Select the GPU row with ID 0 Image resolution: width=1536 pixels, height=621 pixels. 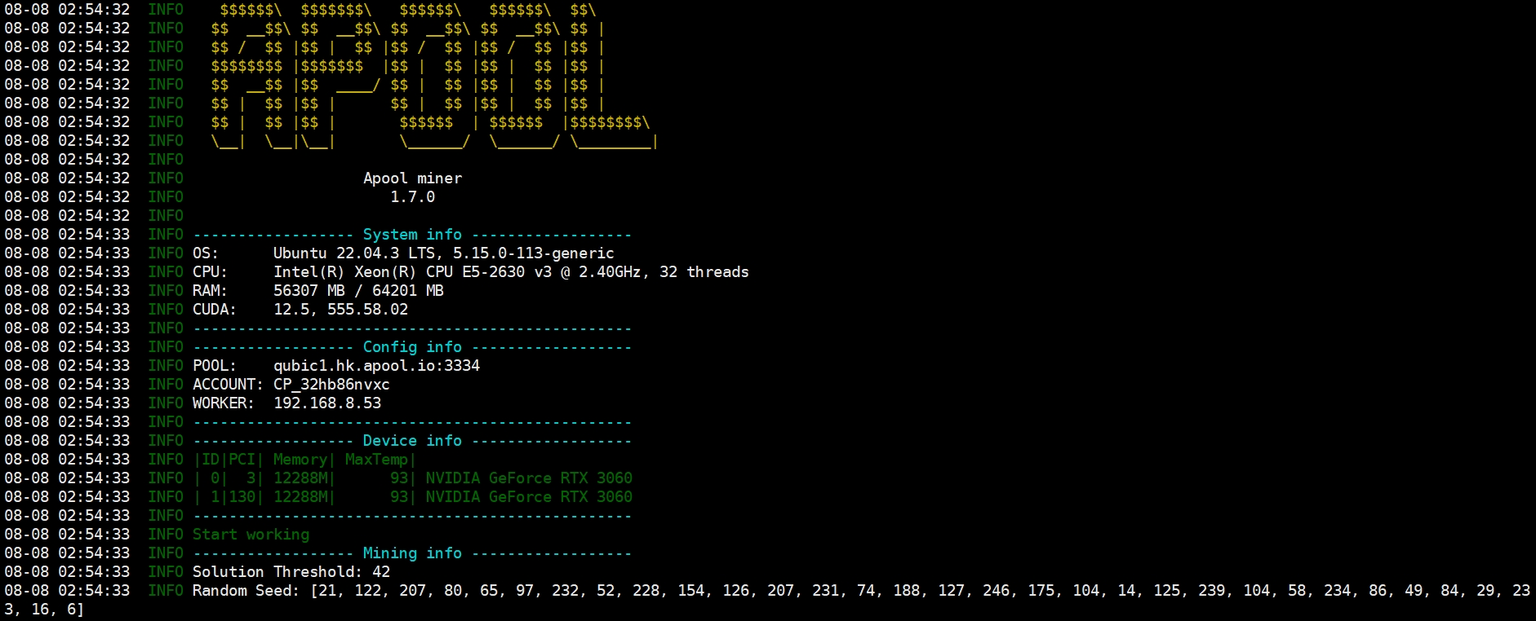point(412,479)
